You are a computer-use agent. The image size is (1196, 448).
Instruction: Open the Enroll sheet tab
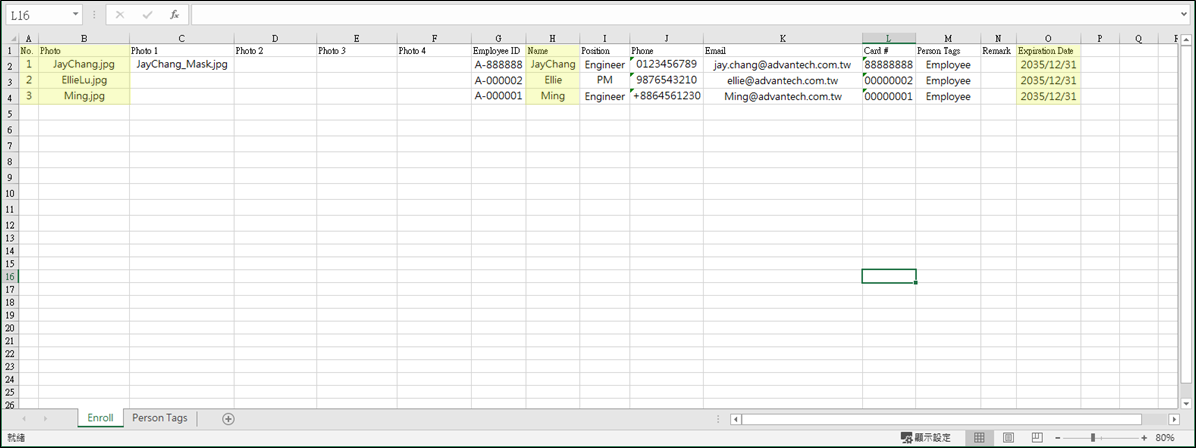coord(101,418)
